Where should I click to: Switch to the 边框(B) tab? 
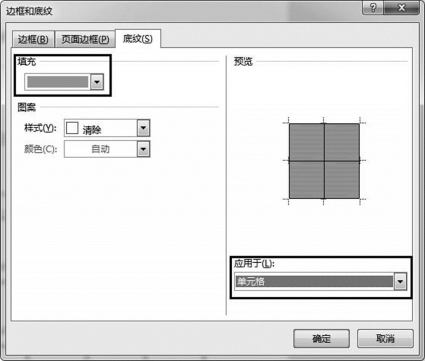click(33, 40)
